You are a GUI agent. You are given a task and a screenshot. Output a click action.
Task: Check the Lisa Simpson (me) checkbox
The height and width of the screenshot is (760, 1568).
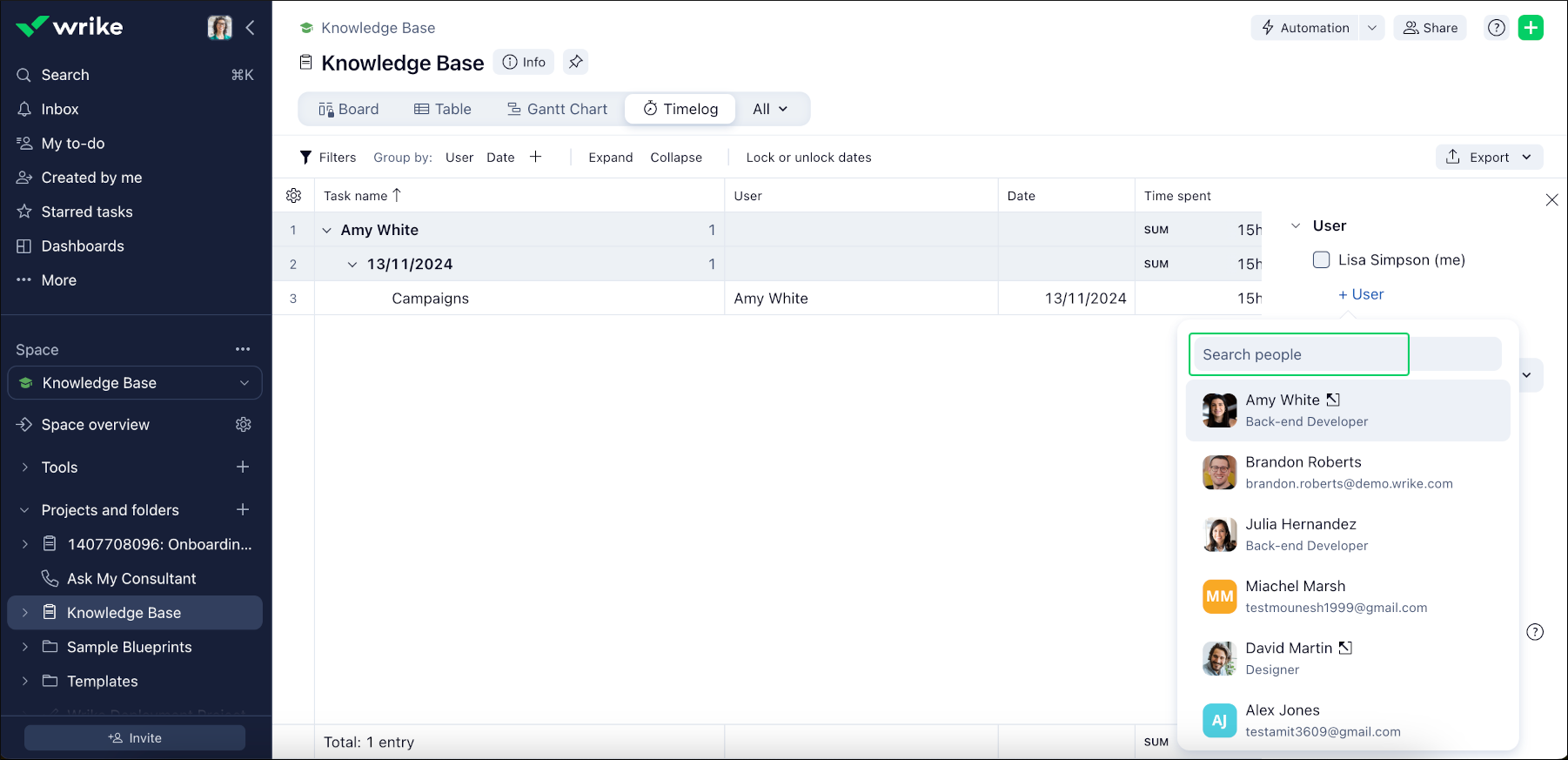[x=1321, y=259]
